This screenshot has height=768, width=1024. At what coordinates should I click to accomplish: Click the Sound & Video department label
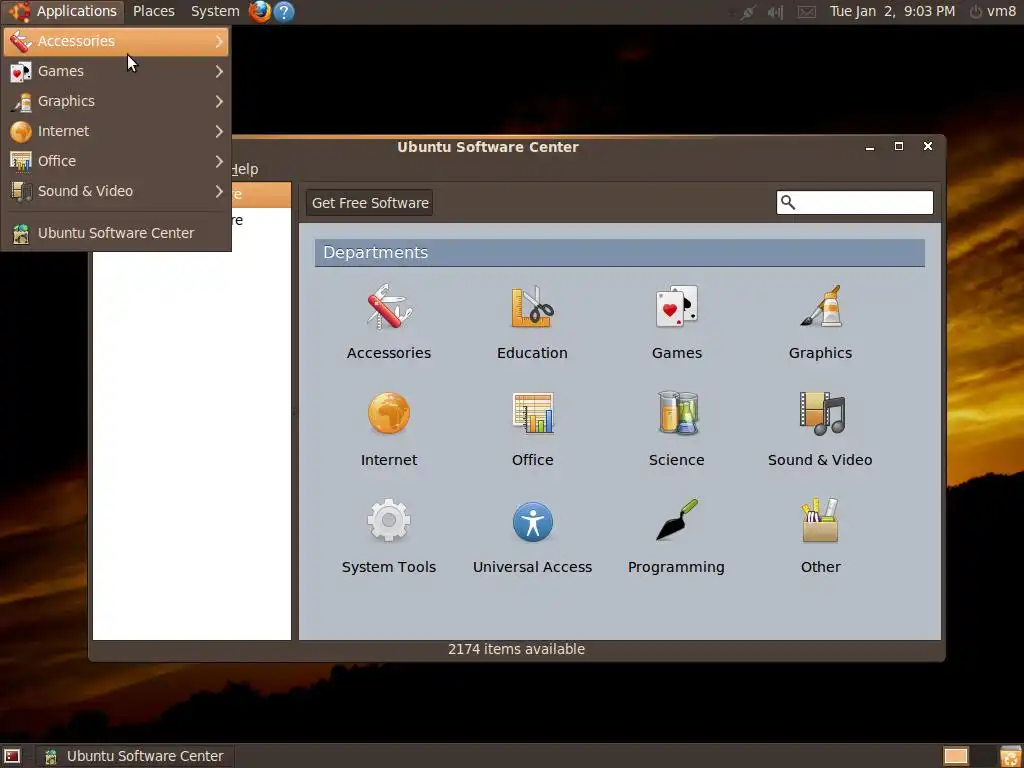[820, 460]
